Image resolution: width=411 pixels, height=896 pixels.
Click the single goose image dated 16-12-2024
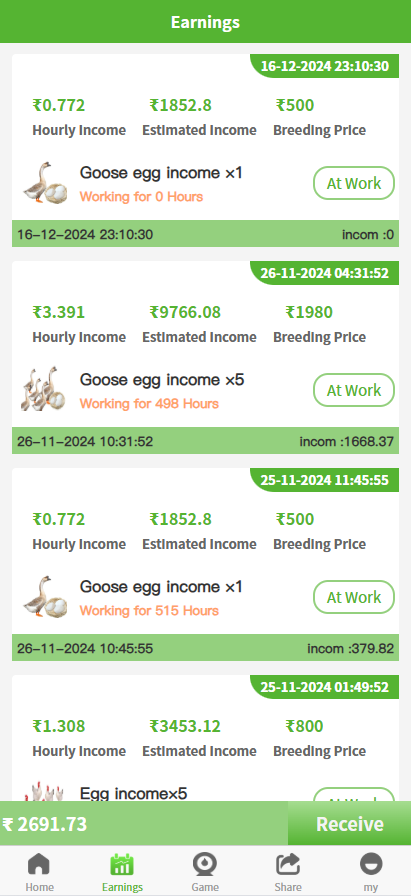(x=45, y=183)
